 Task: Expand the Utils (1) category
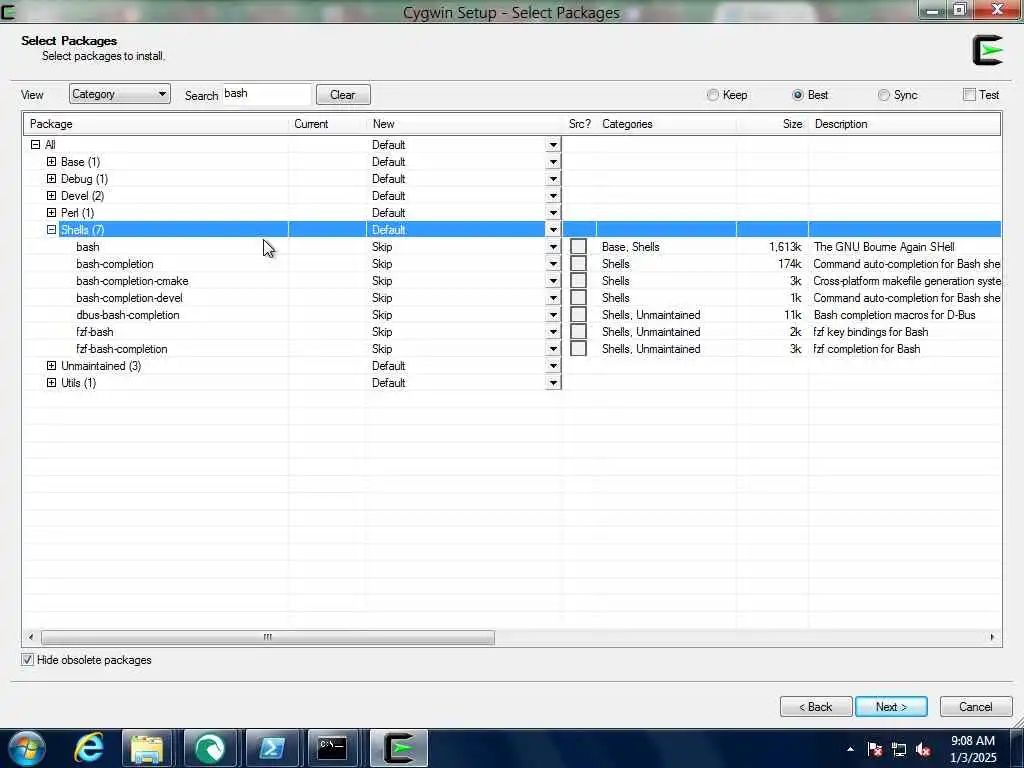(52, 383)
